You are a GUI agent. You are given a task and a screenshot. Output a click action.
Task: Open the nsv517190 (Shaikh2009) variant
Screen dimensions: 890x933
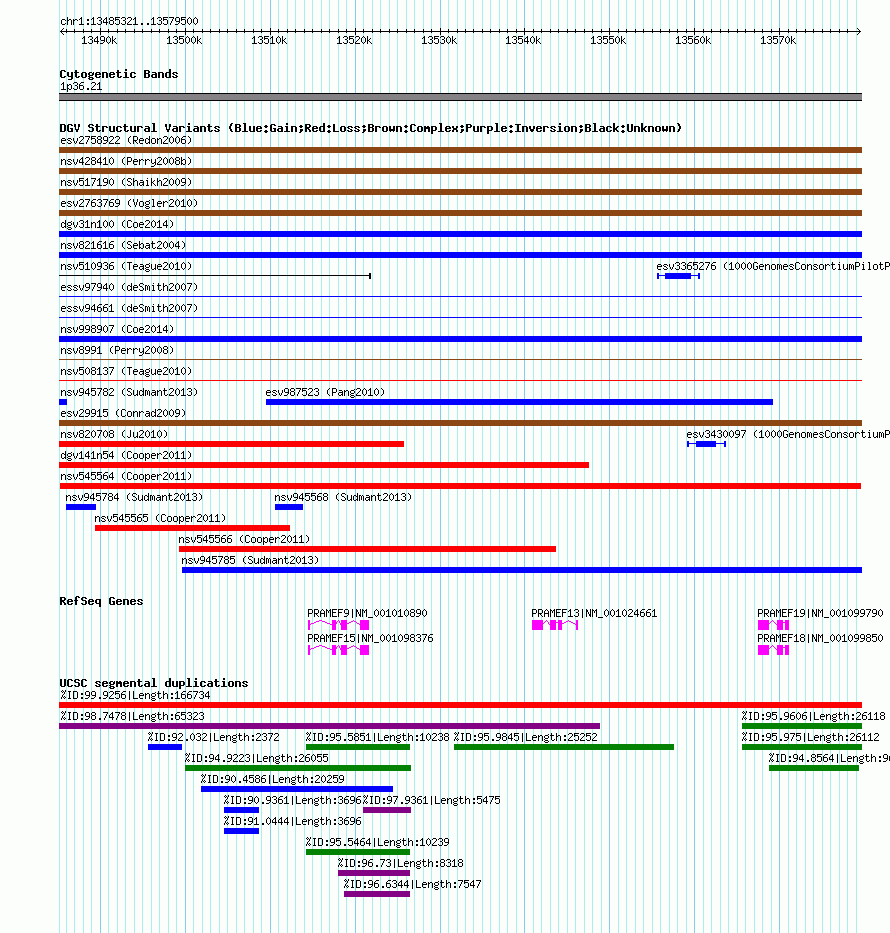click(460, 192)
